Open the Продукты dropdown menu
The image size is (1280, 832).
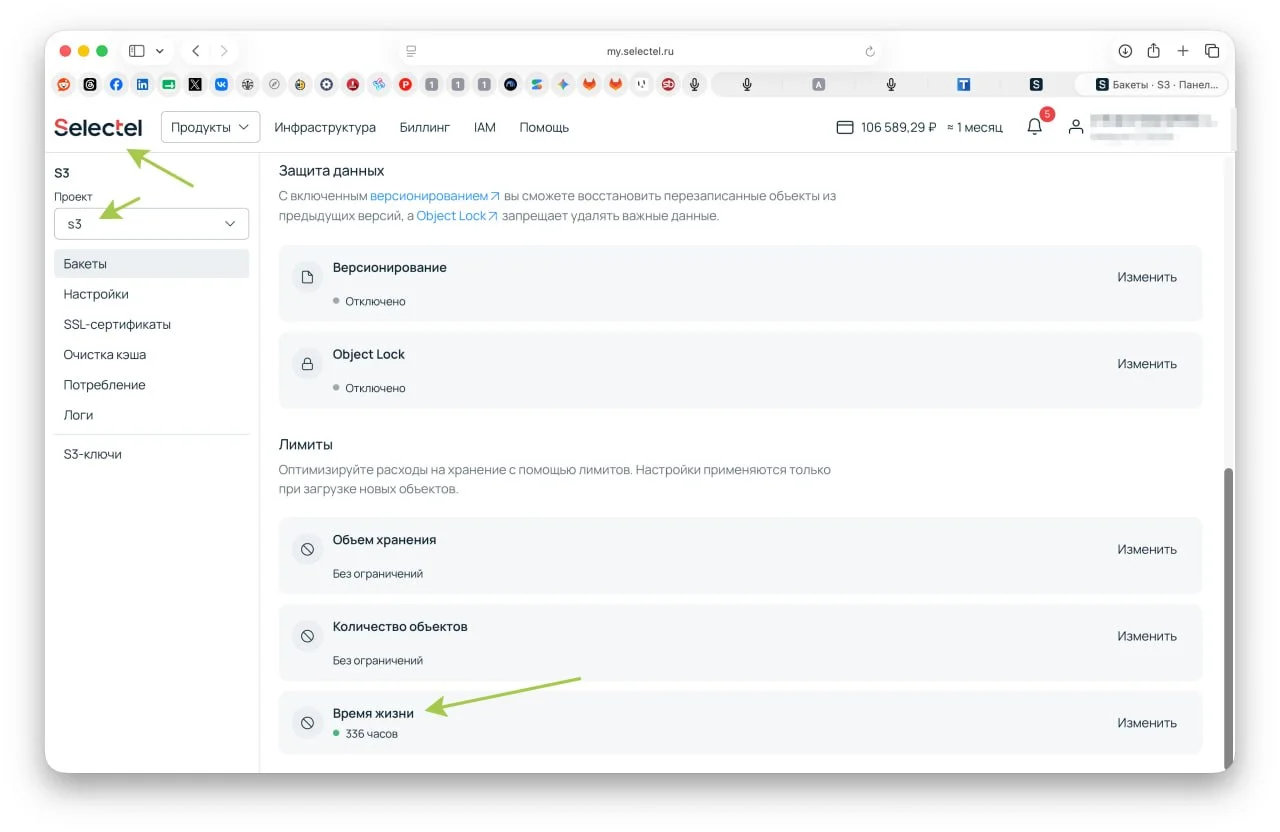[x=210, y=127]
